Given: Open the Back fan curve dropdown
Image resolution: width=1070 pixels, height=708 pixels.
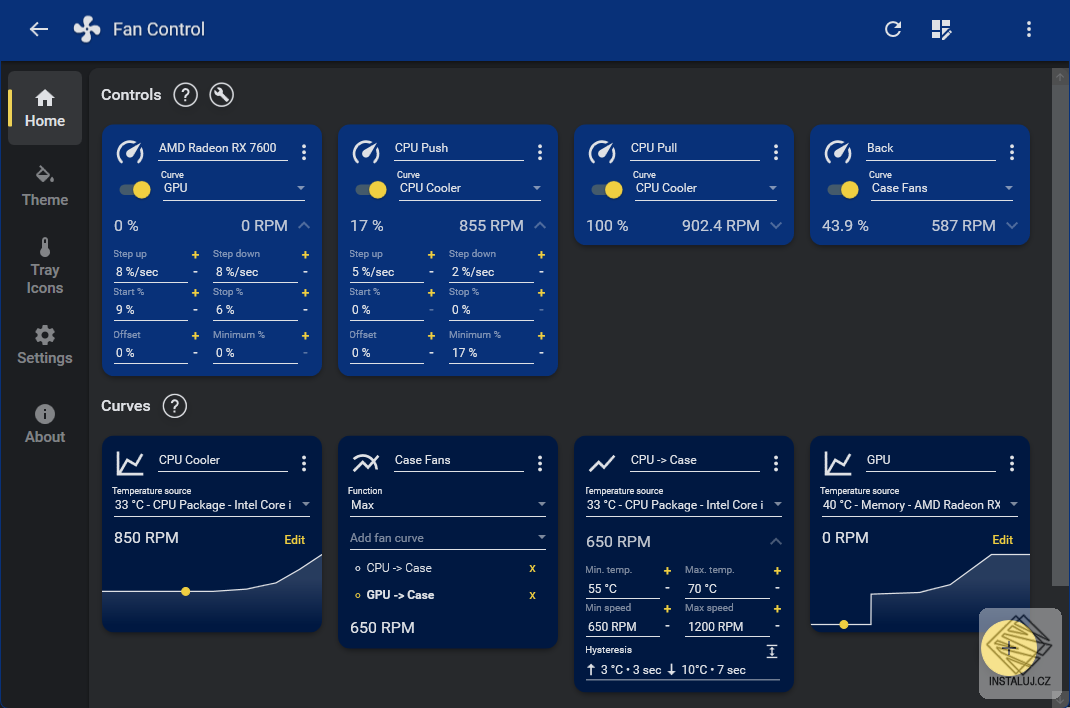Looking at the screenshot, I should tap(942, 188).
